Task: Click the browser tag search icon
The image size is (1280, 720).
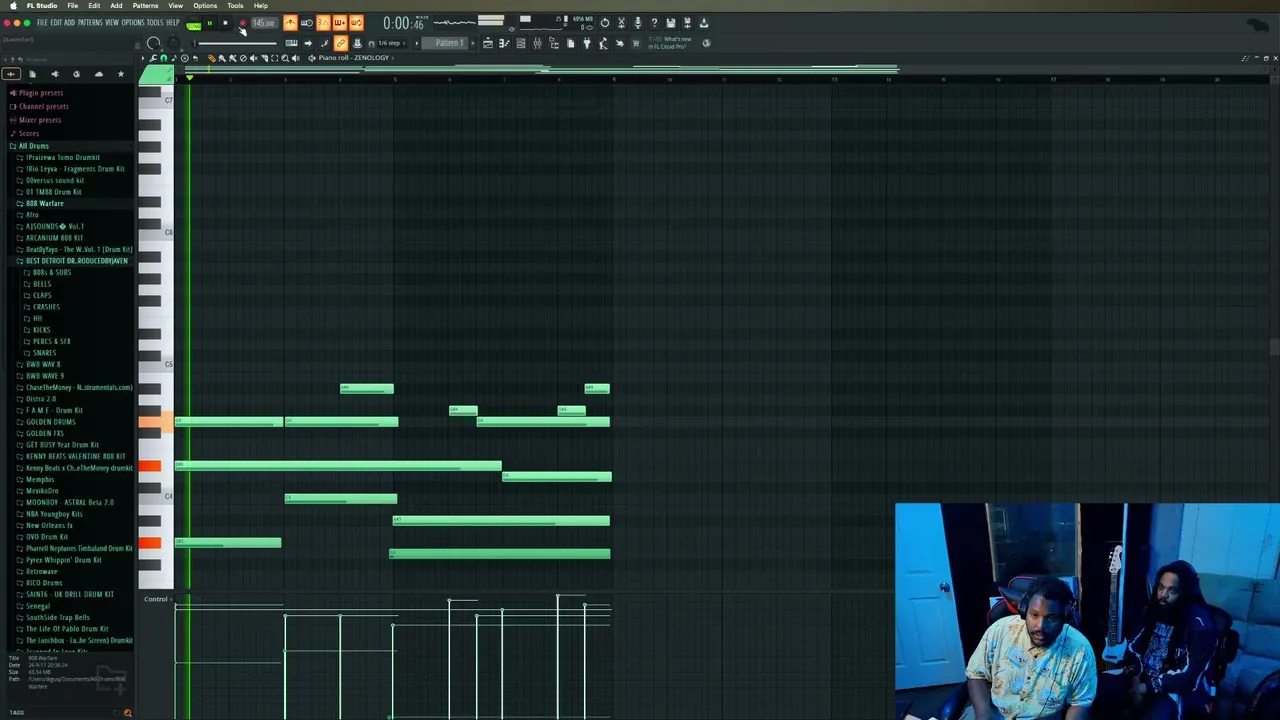Action: pyautogui.click(x=127, y=713)
